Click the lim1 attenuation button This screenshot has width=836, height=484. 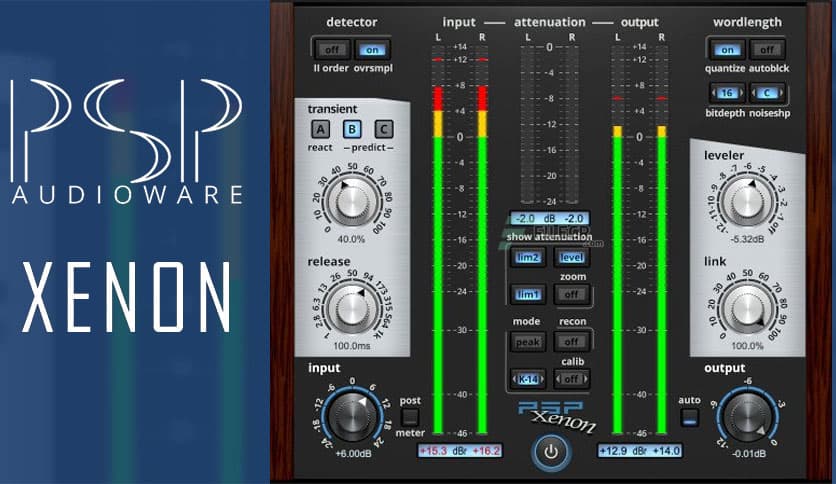click(x=528, y=294)
